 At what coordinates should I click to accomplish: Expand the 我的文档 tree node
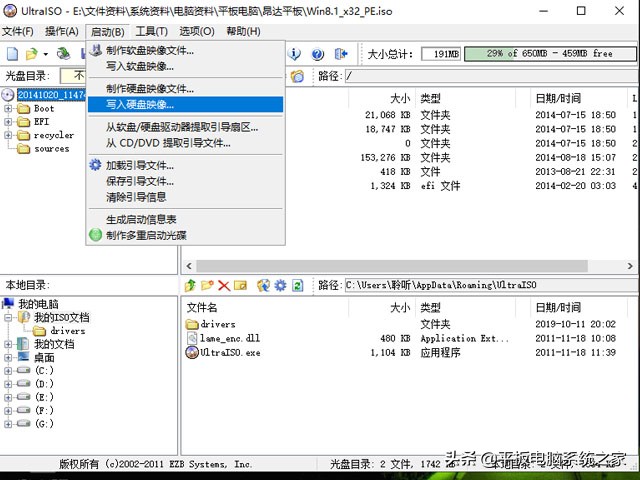(8, 344)
